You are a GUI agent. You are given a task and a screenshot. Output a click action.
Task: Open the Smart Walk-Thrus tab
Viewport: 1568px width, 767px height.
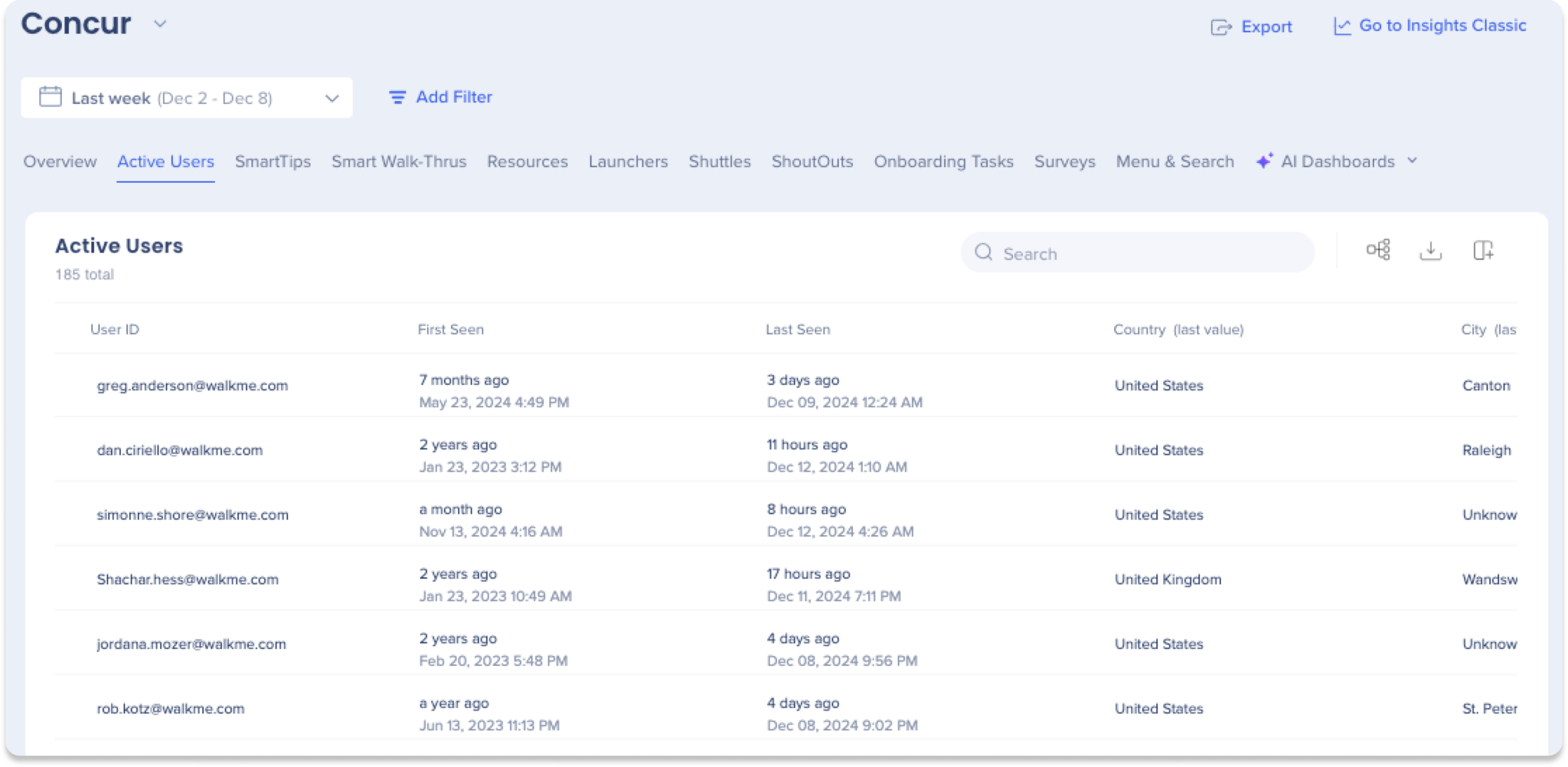399,162
